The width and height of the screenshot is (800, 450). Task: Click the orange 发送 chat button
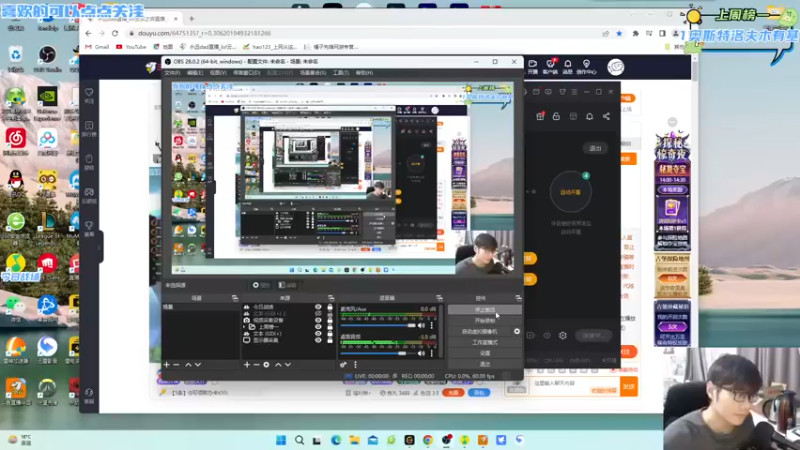tap(629, 387)
